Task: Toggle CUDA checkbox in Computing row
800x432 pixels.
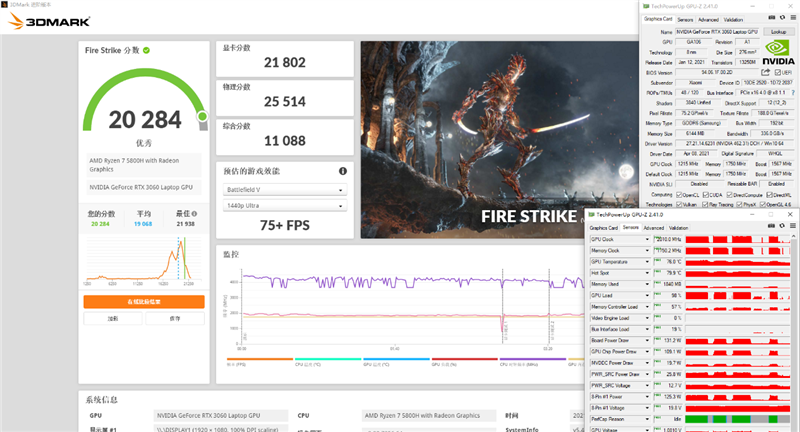Action: pos(706,195)
